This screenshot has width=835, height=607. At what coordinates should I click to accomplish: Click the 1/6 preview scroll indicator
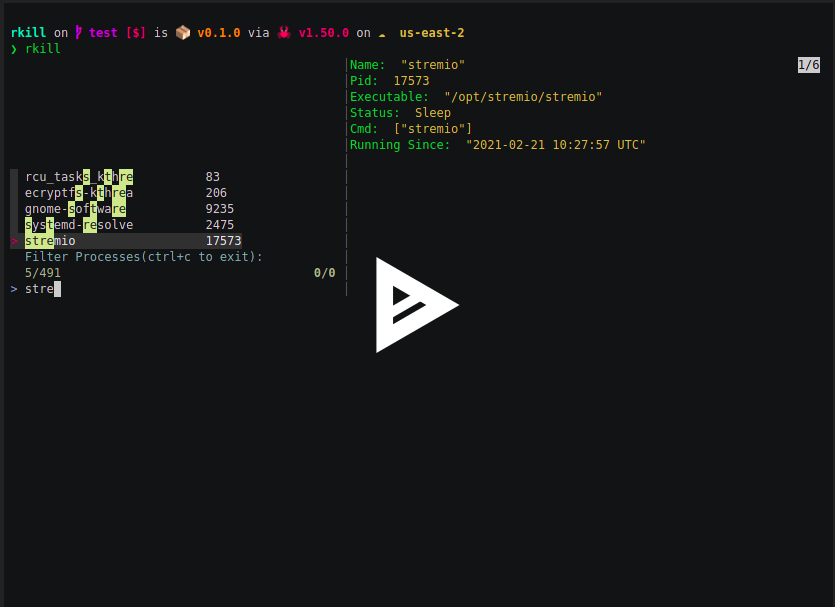pos(808,65)
